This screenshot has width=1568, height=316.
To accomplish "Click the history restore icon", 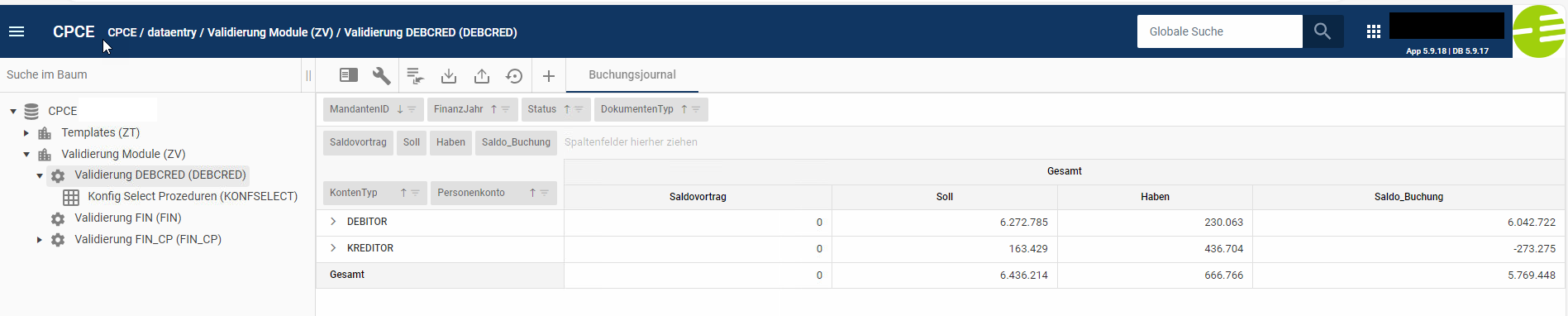I will (x=514, y=76).
